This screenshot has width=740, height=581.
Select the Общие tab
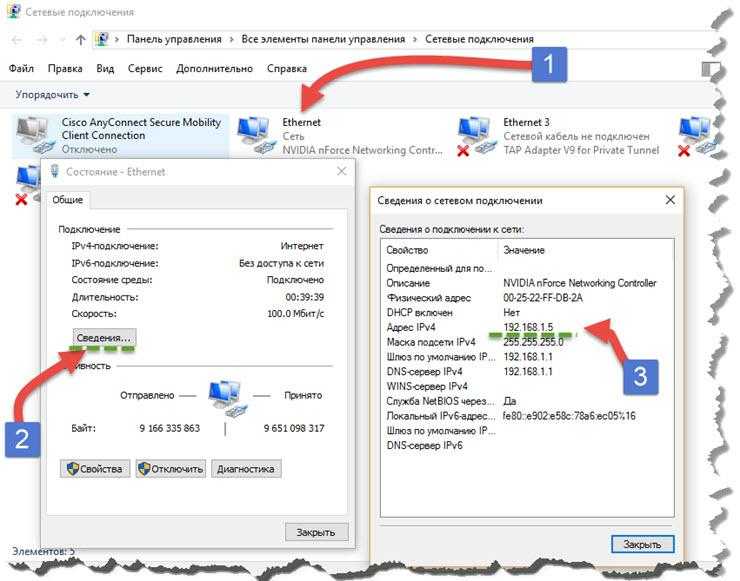[67, 200]
